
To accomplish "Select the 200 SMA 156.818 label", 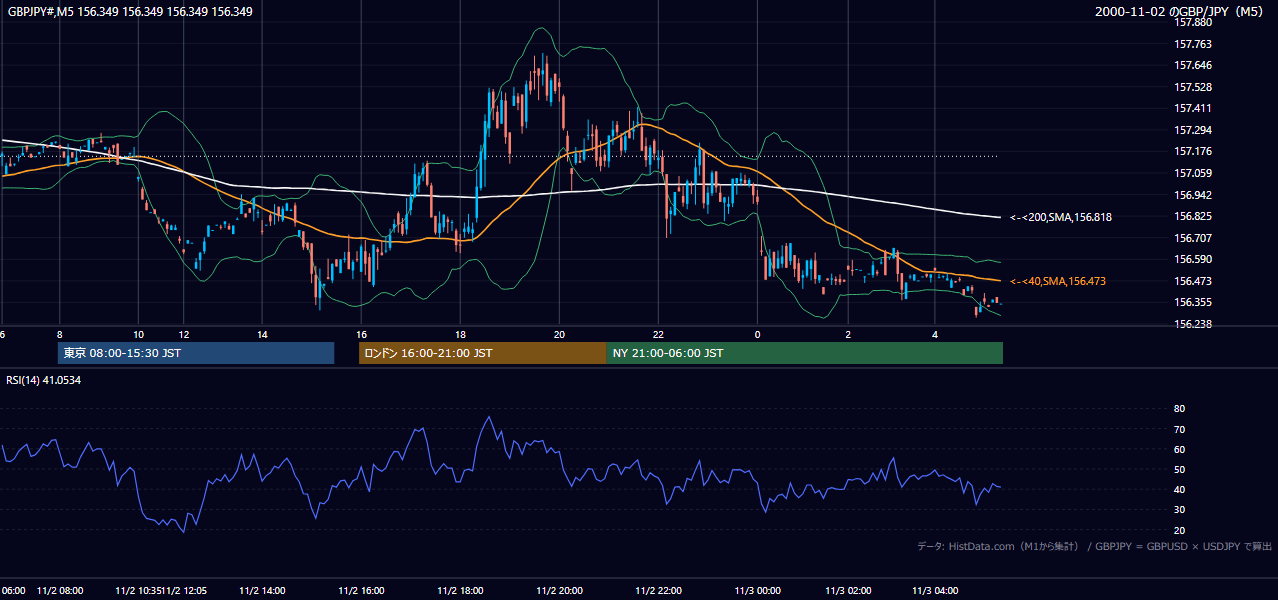I will 1061,217.
